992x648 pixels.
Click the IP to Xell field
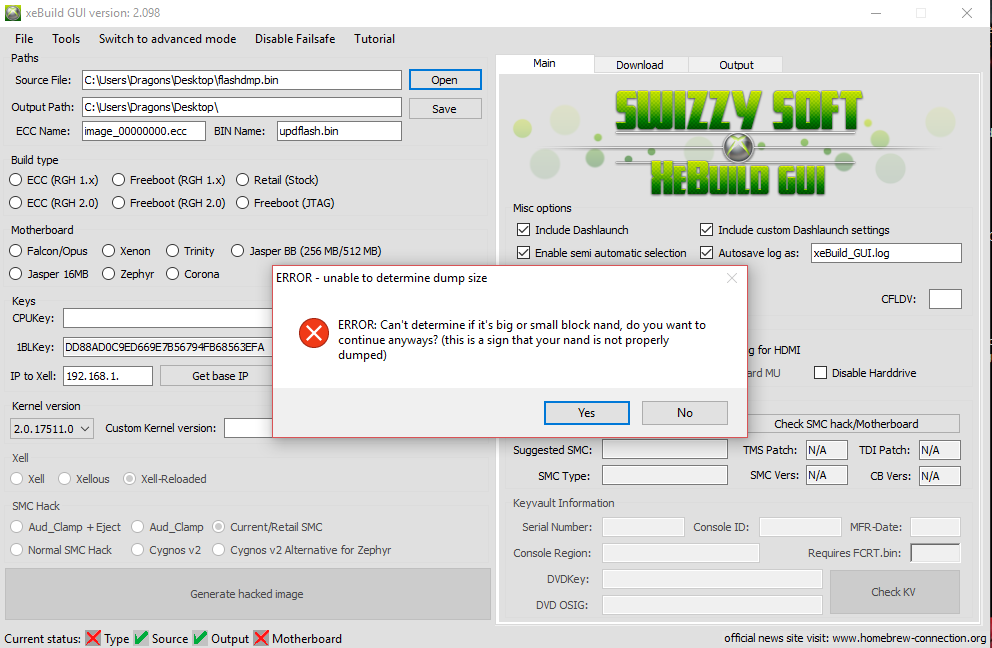tap(108, 376)
